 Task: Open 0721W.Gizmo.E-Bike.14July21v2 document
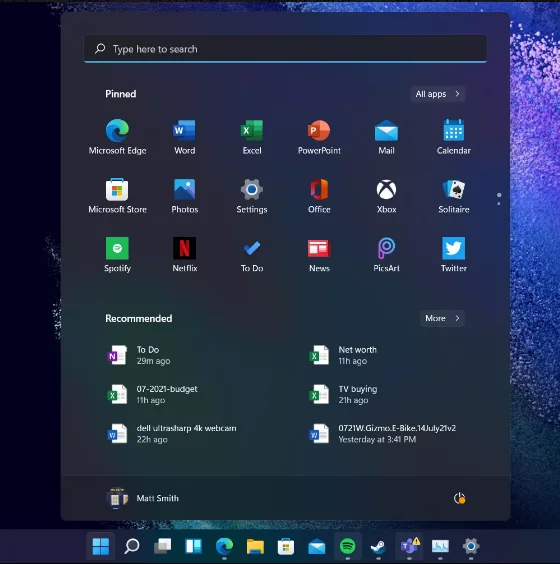click(382, 434)
